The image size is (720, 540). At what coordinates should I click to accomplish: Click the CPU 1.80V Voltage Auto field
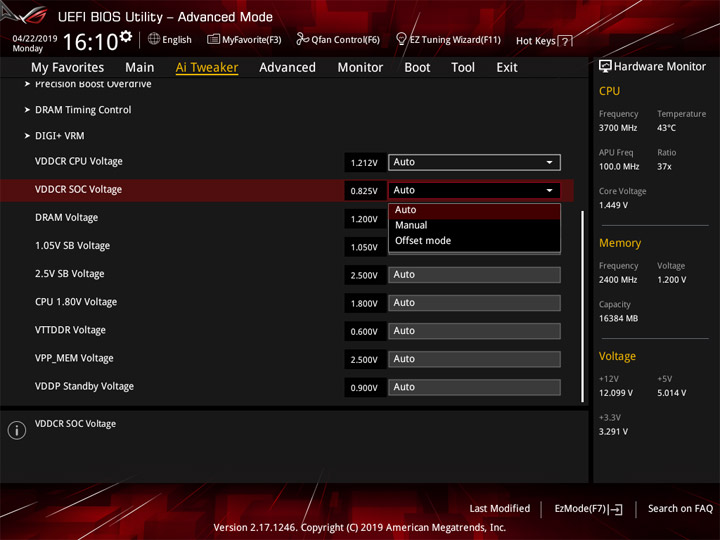[x=474, y=303]
